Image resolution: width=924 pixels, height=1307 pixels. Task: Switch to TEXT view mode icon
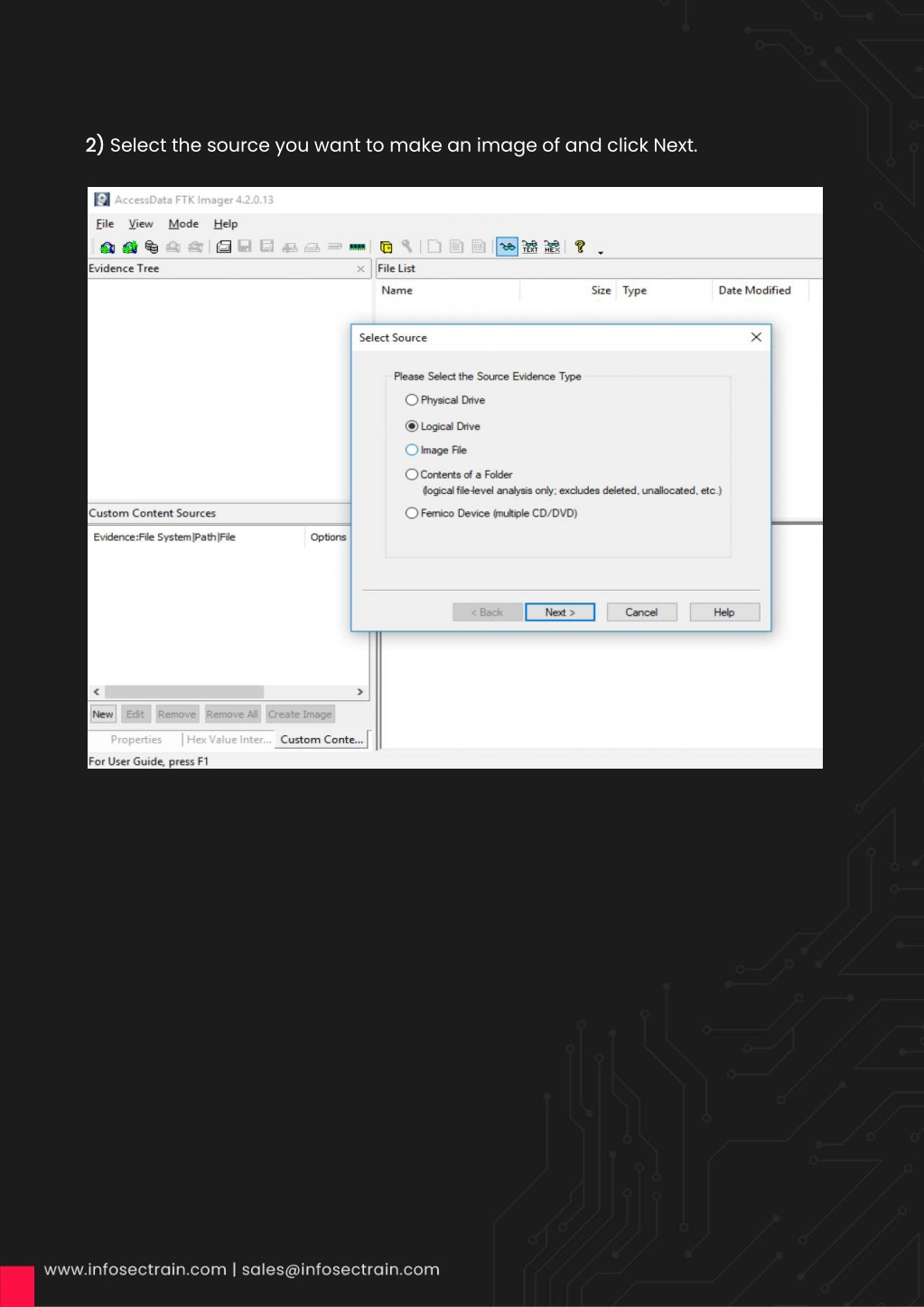coord(530,247)
